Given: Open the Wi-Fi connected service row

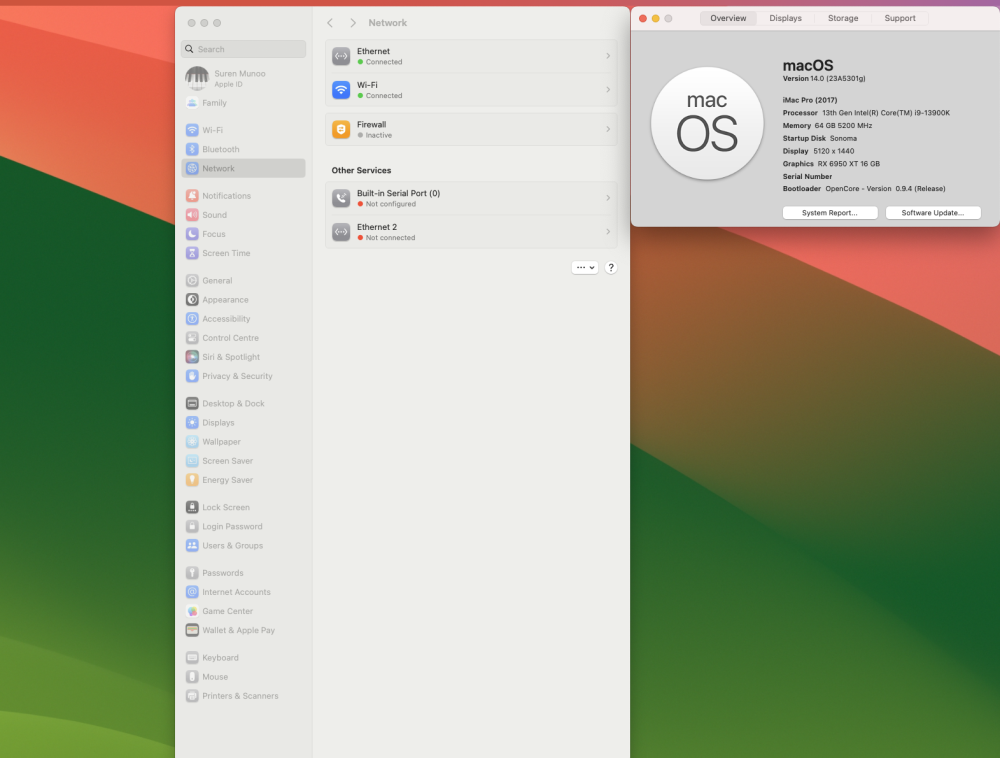Looking at the screenshot, I should click(x=471, y=90).
